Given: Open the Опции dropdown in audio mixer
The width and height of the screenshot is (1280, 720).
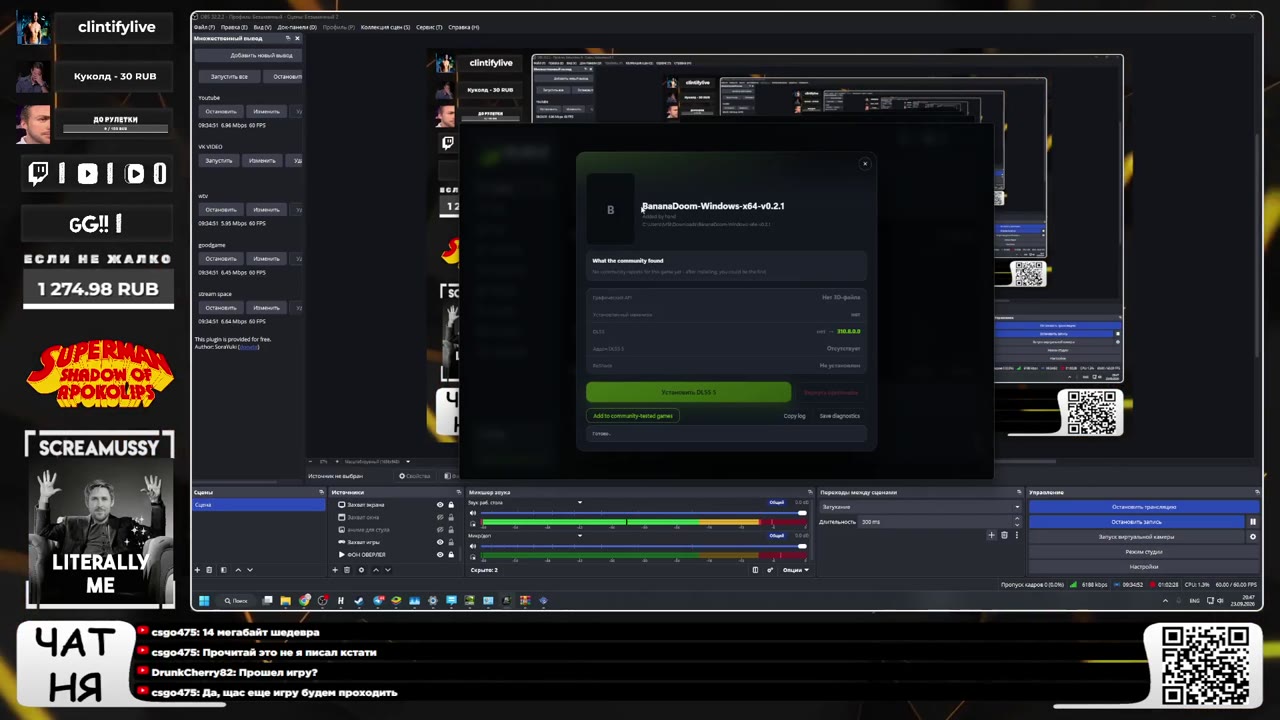Looking at the screenshot, I should [x=795, y=570].
